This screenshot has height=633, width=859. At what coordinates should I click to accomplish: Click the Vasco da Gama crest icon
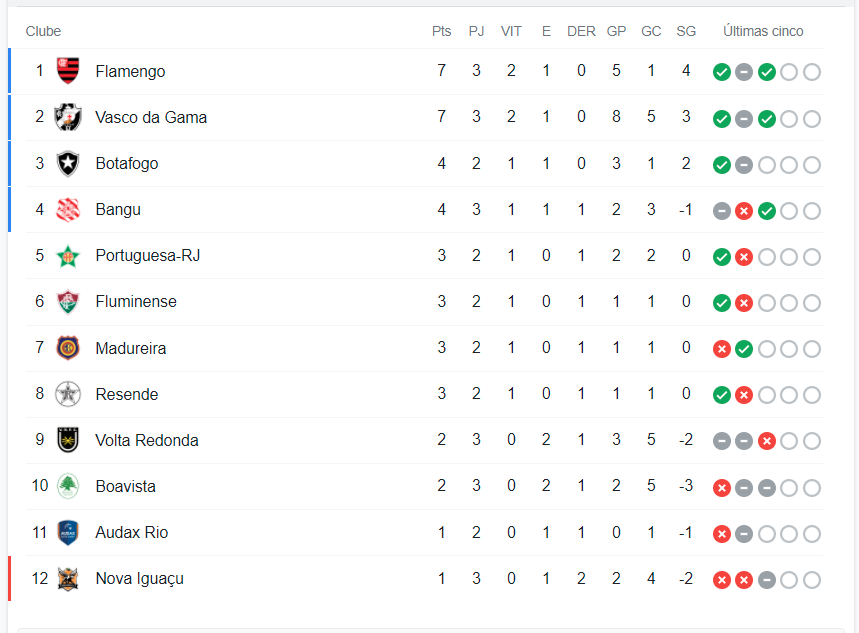pyautogui.click(x=68, y=117)
